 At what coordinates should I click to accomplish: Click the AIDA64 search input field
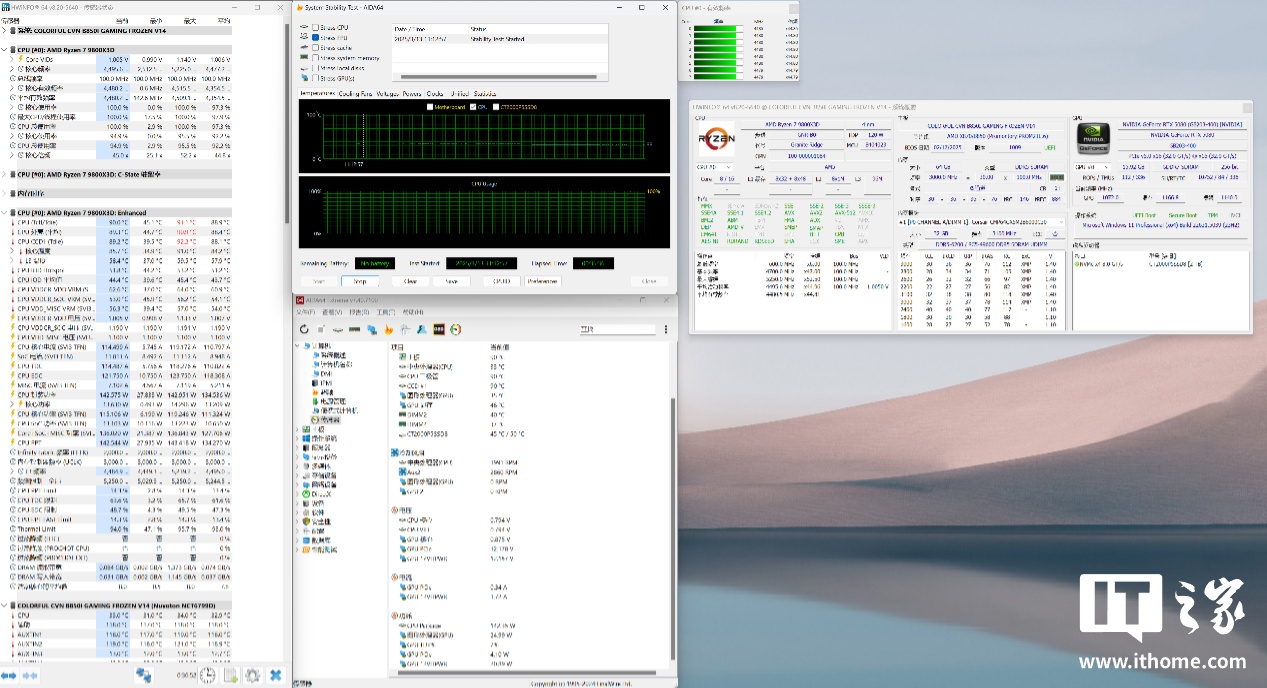pos(616,329)
